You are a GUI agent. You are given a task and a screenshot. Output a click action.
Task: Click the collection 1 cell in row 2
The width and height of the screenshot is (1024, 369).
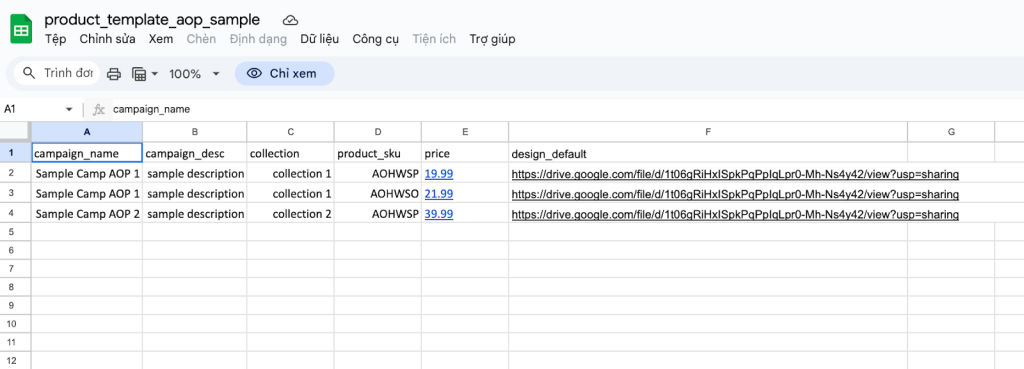pos(291,174)
